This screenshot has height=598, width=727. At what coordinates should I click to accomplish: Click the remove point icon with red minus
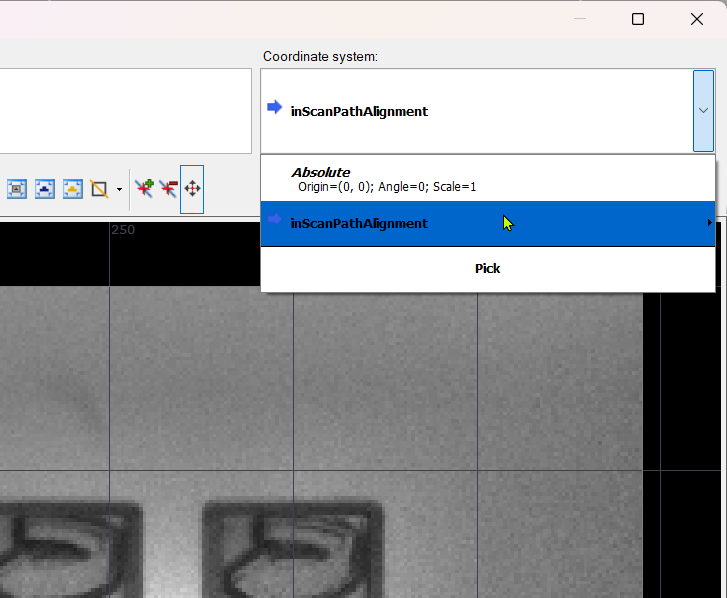pos(168,188)
